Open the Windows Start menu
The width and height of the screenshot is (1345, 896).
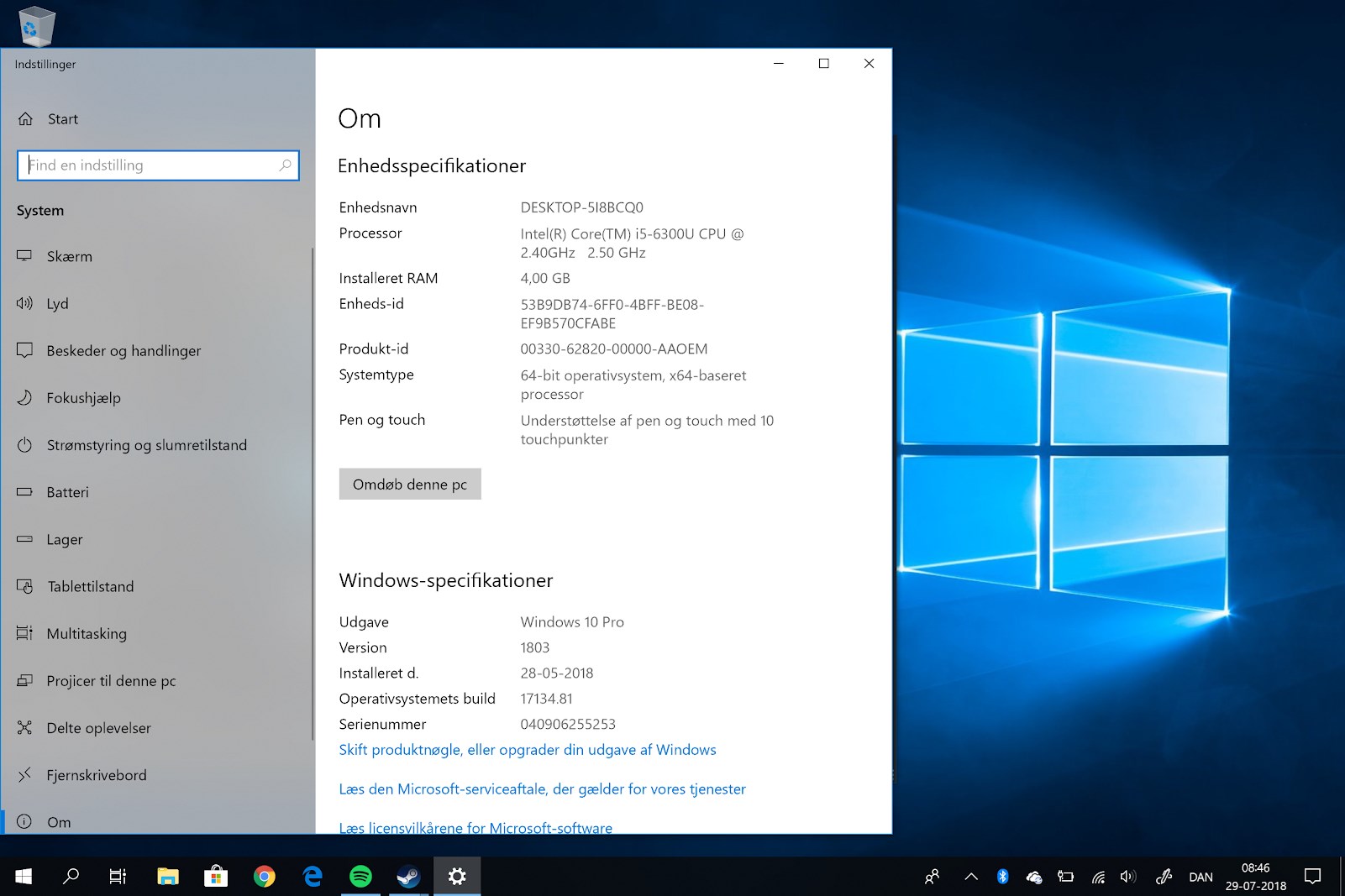(x=24, y=877)
